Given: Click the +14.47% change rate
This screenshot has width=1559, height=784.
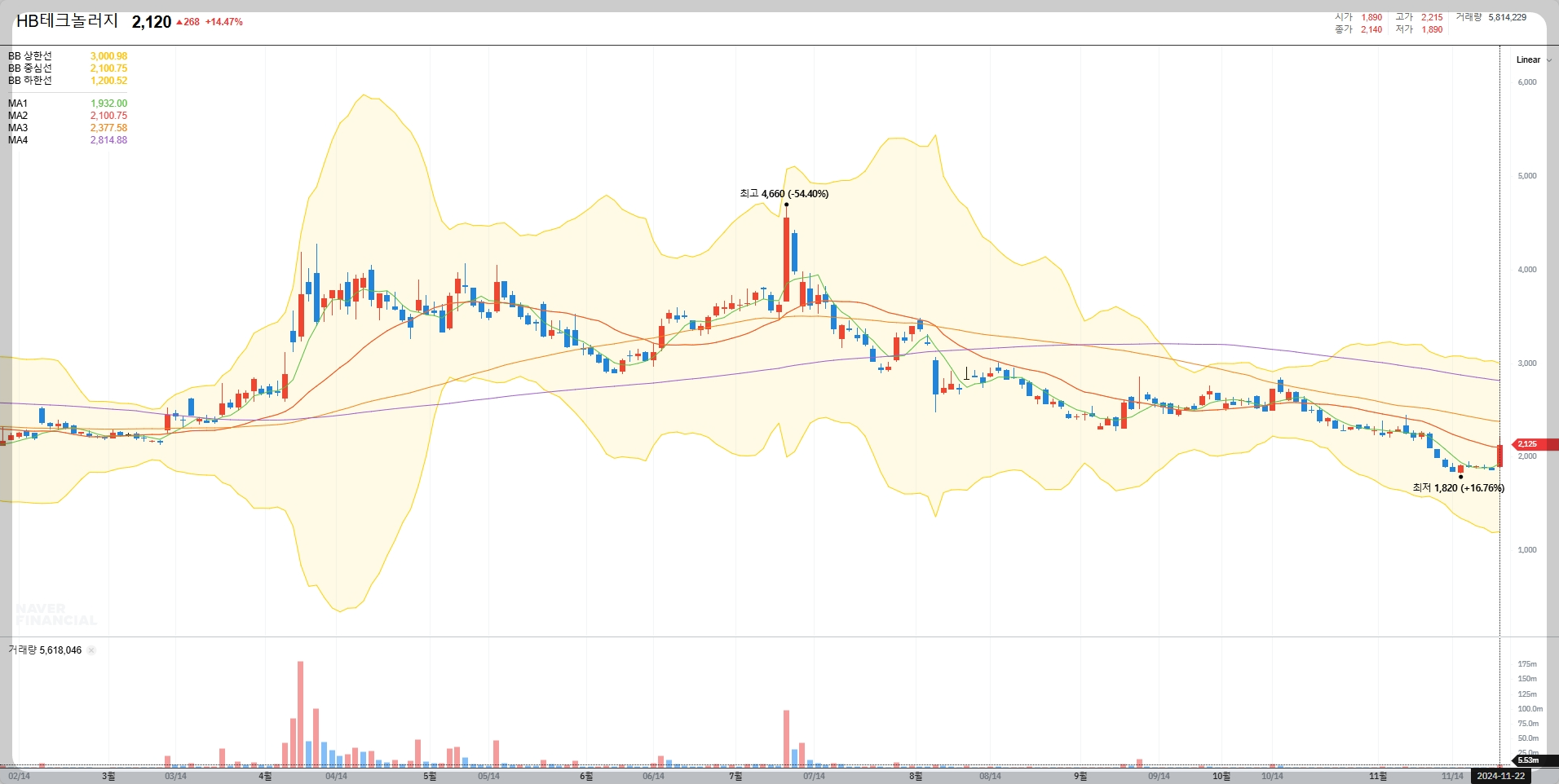Looking at the screenshot, I should (x=223, y=22).
